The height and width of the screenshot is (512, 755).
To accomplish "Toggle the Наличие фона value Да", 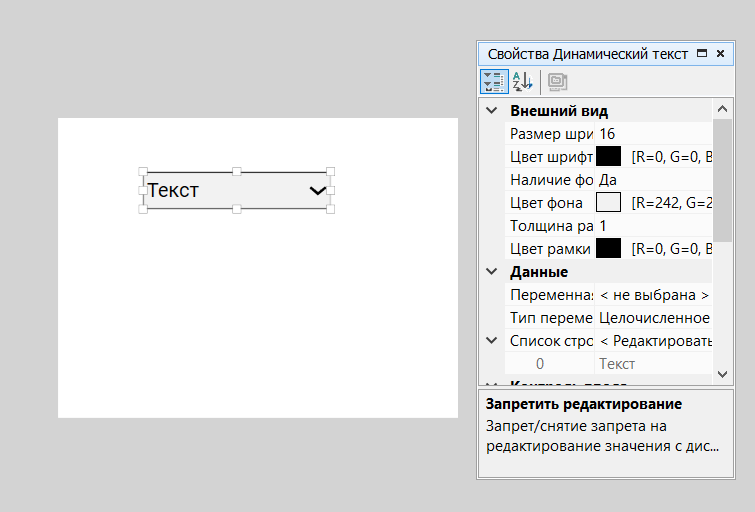I will pos(652,180).
